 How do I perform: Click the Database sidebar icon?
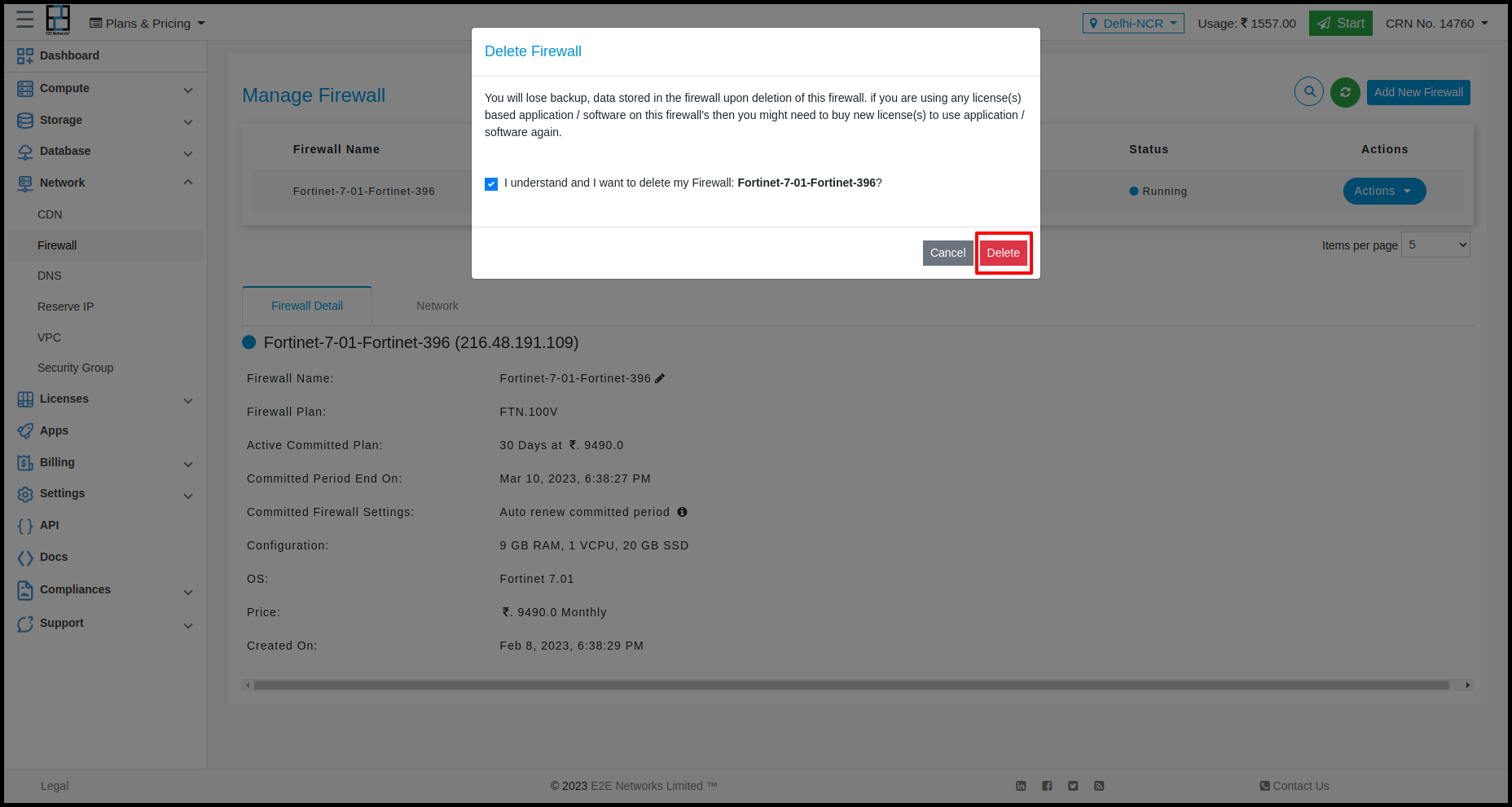pos(25,152)
